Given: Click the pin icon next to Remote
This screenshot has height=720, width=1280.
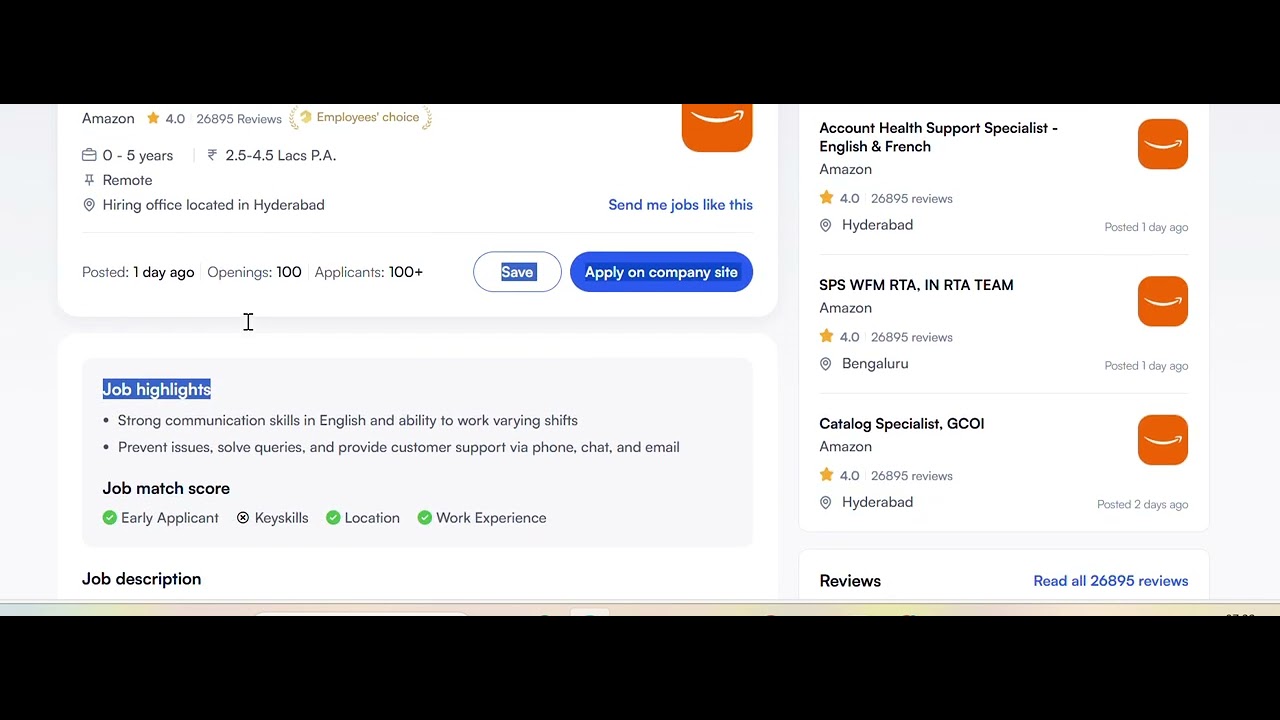Looking at the screenshot, I should pos(89,180).
